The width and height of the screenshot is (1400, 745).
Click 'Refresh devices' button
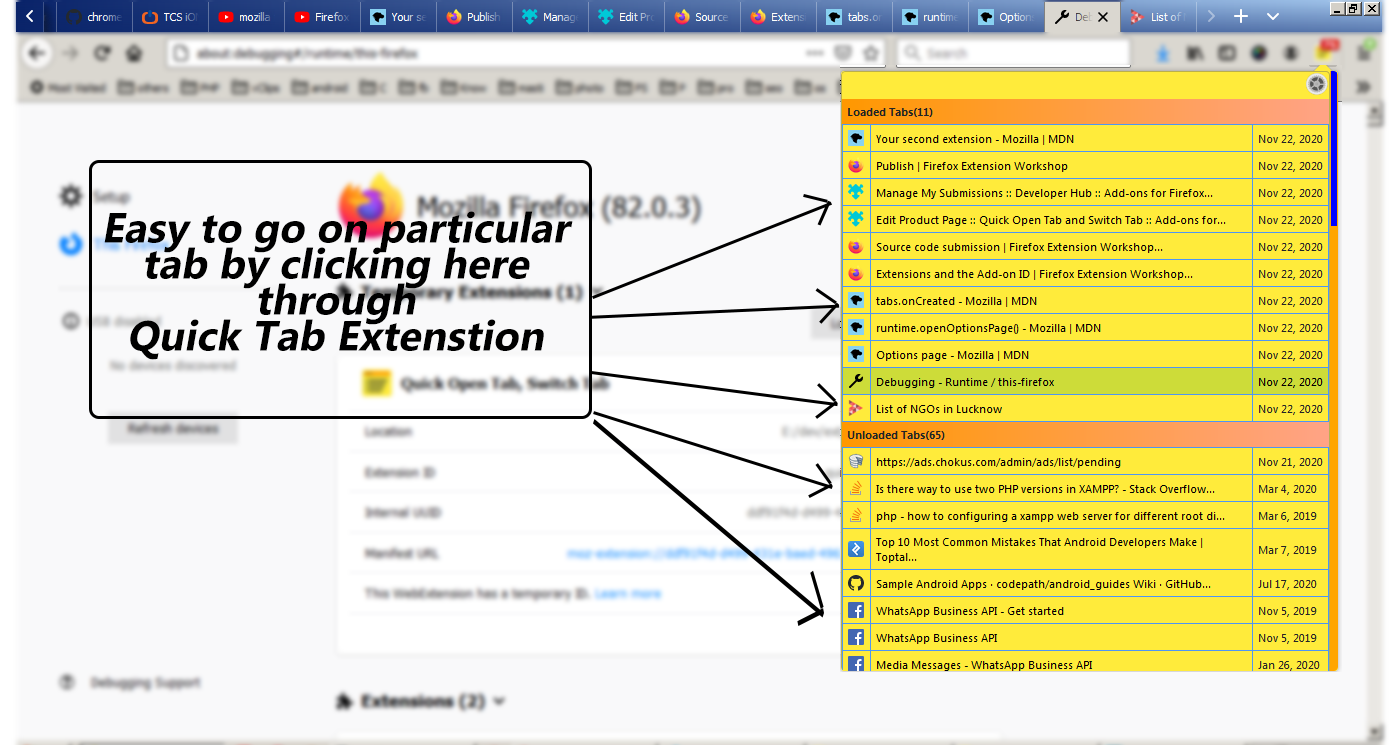point(173,428)
